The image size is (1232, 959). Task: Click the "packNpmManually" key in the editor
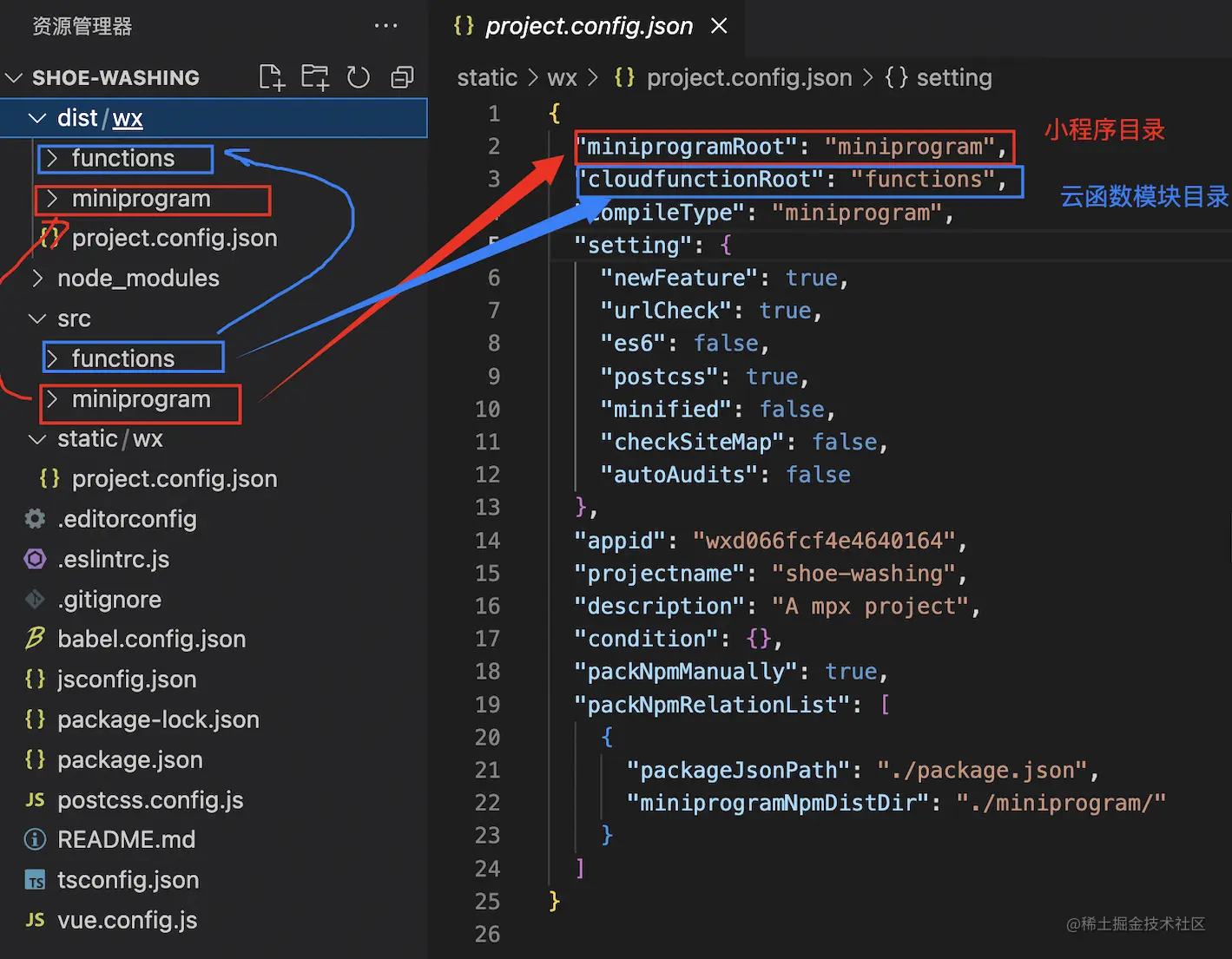[686, 672]
